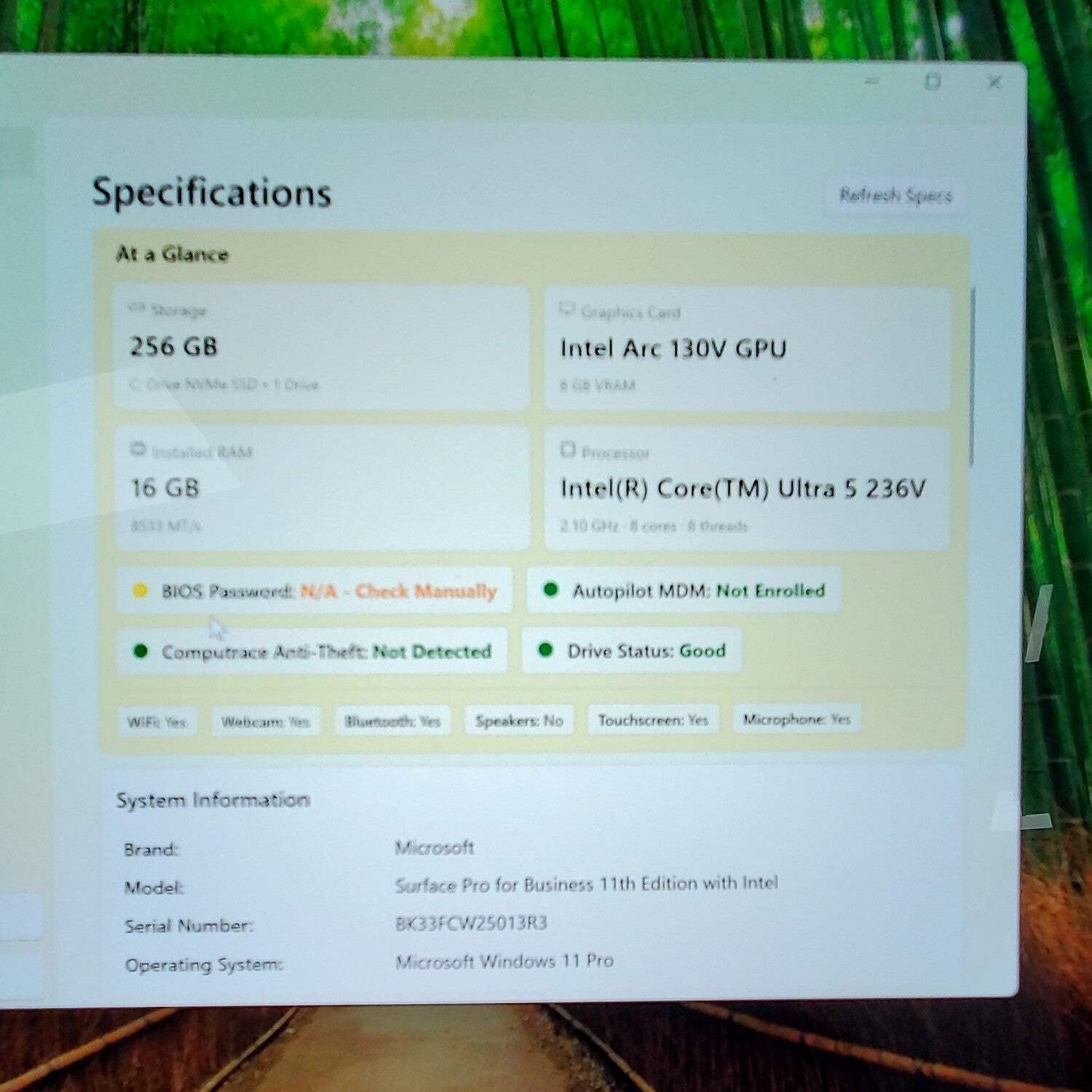The height and width of the screenshot is (1092, 1092).
Task: Click the Surface Pro for Business model value
Action: click(x=587, y=884)
